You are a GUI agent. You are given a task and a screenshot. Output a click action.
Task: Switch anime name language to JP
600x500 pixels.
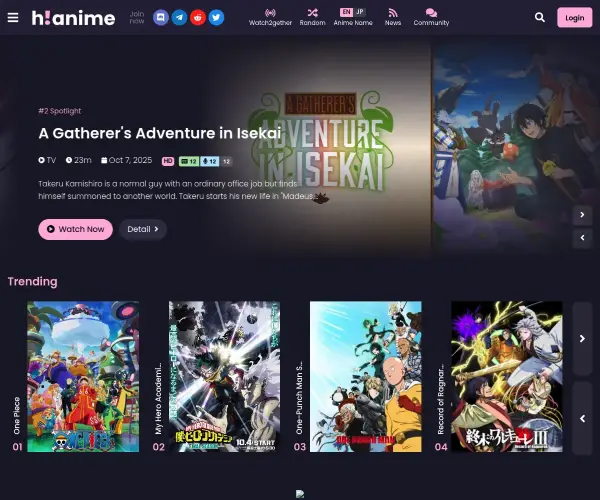tap(359, 12)
